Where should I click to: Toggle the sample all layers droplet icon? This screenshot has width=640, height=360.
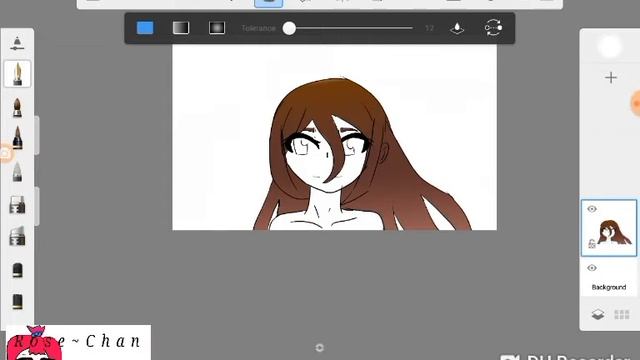pos(457,28)
